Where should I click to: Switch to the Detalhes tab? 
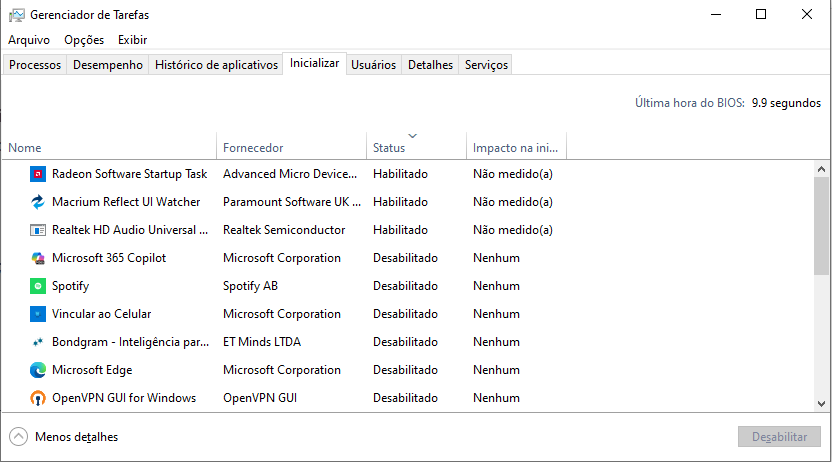[430, 65]
